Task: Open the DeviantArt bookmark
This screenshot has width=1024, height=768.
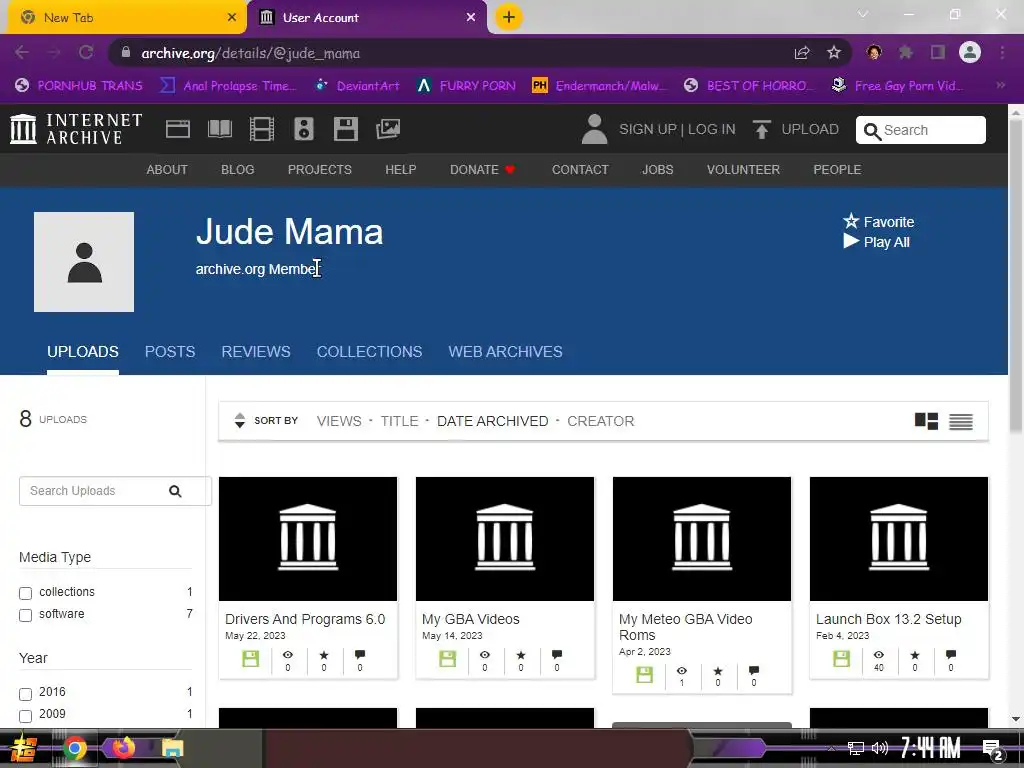Action: pos(357,86)
